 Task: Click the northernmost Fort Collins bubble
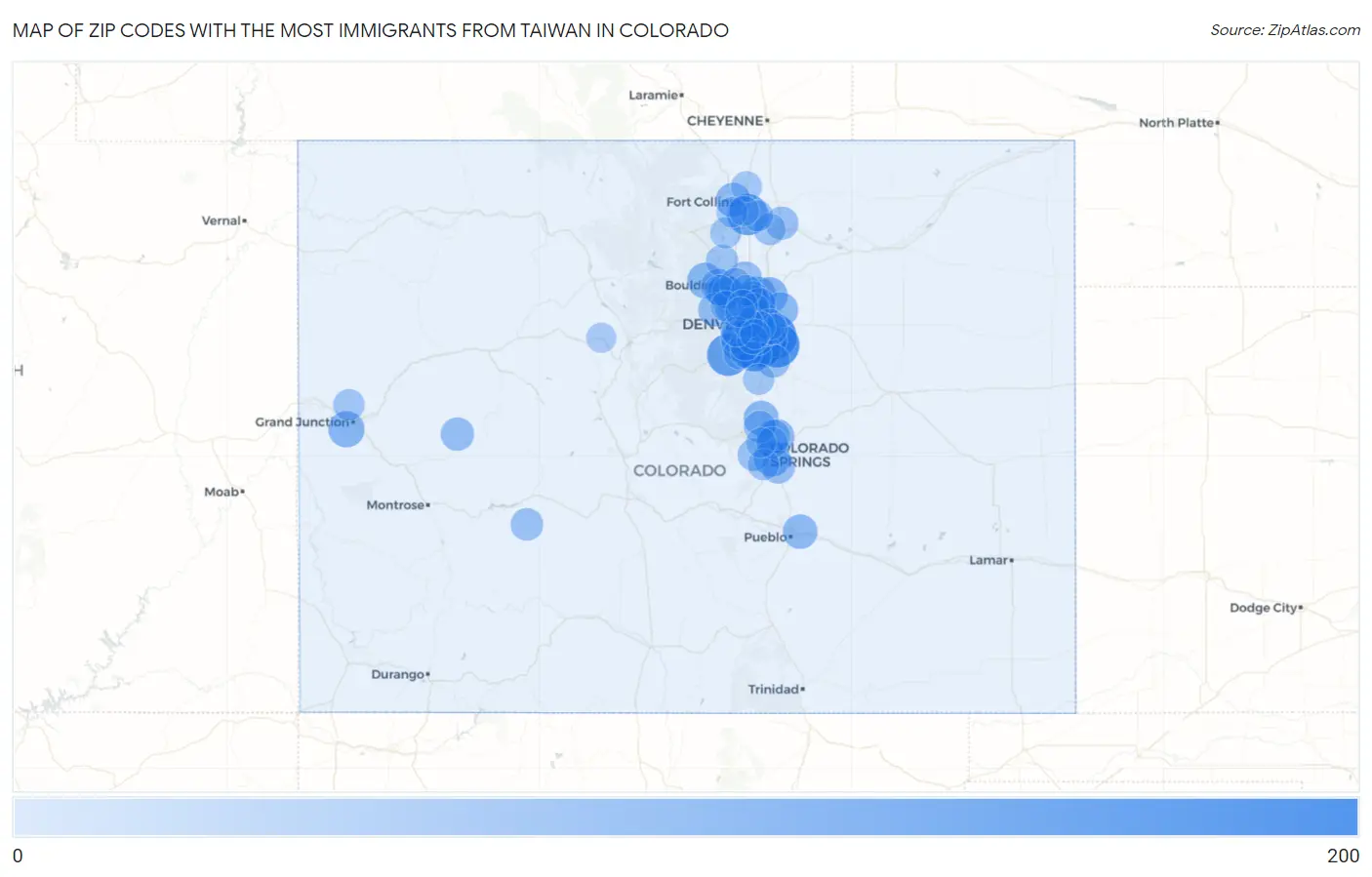click(746, 186)
